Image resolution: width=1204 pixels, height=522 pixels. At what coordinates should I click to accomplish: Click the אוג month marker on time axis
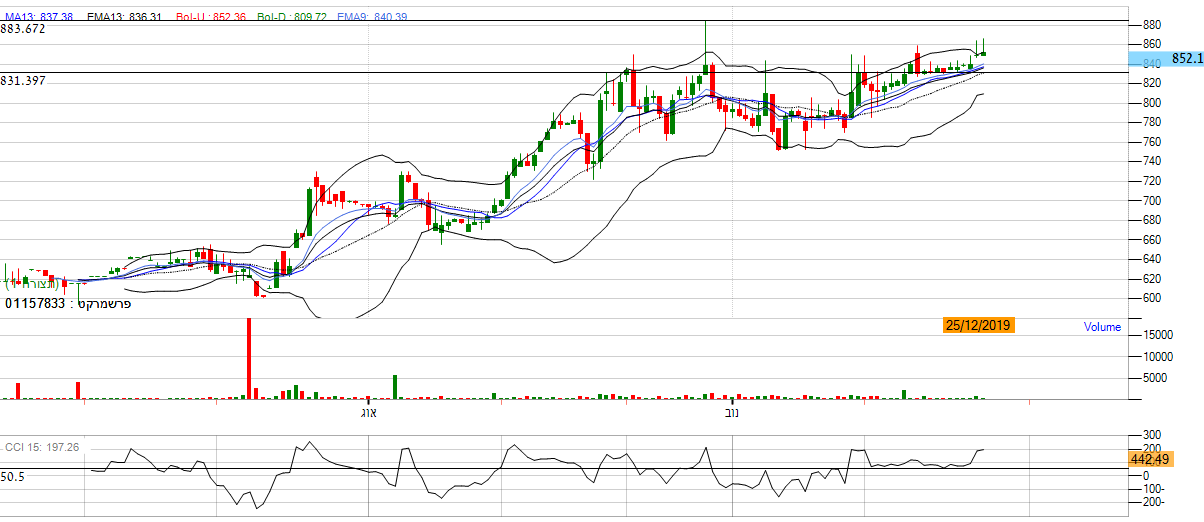367,412
